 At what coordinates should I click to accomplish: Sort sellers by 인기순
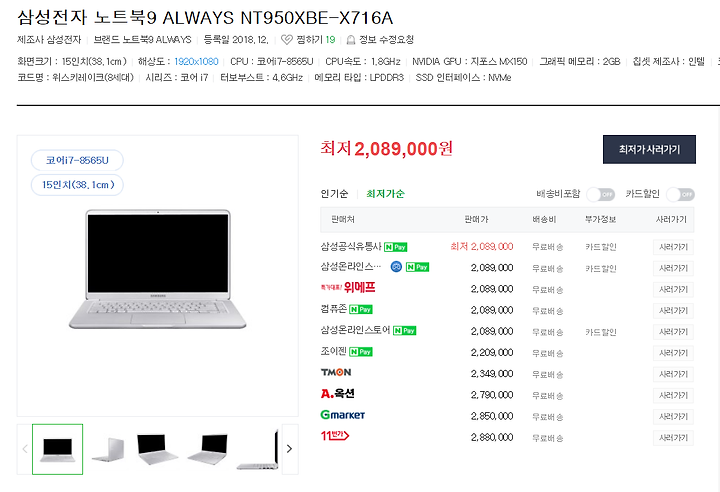(x=334, y=194)
